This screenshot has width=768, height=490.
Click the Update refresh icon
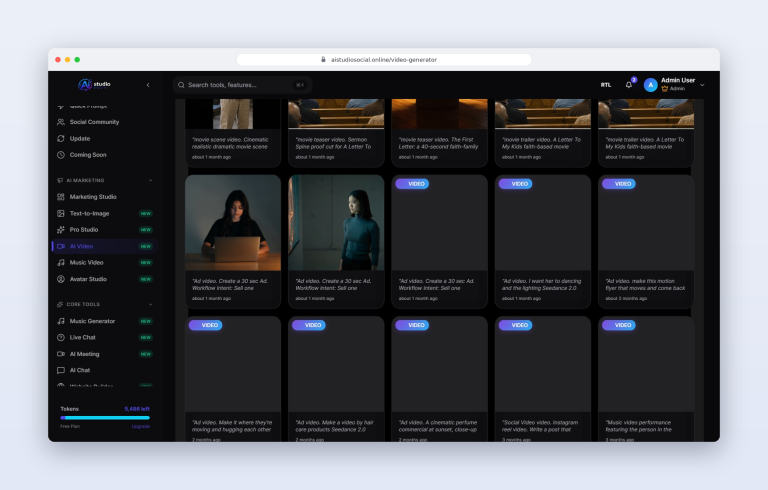click(61, 139)
